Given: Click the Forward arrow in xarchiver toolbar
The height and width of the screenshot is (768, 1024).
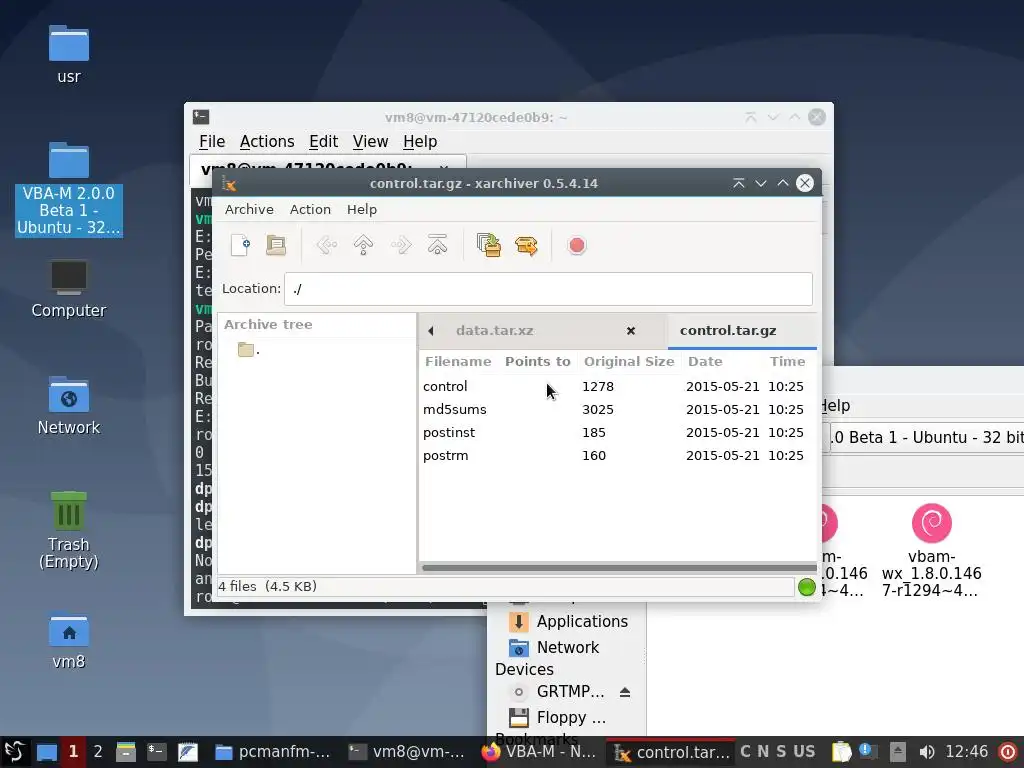Looking at the screenshot, I should 401,246.
